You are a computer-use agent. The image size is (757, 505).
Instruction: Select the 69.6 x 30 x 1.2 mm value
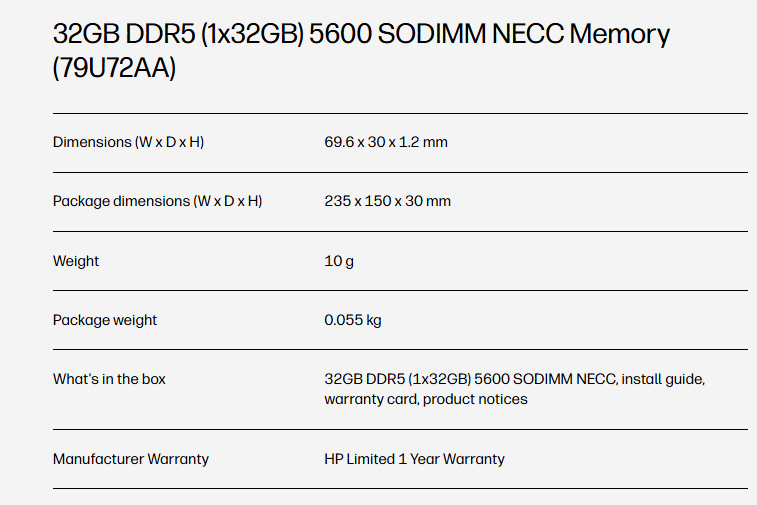pos(386,142)
